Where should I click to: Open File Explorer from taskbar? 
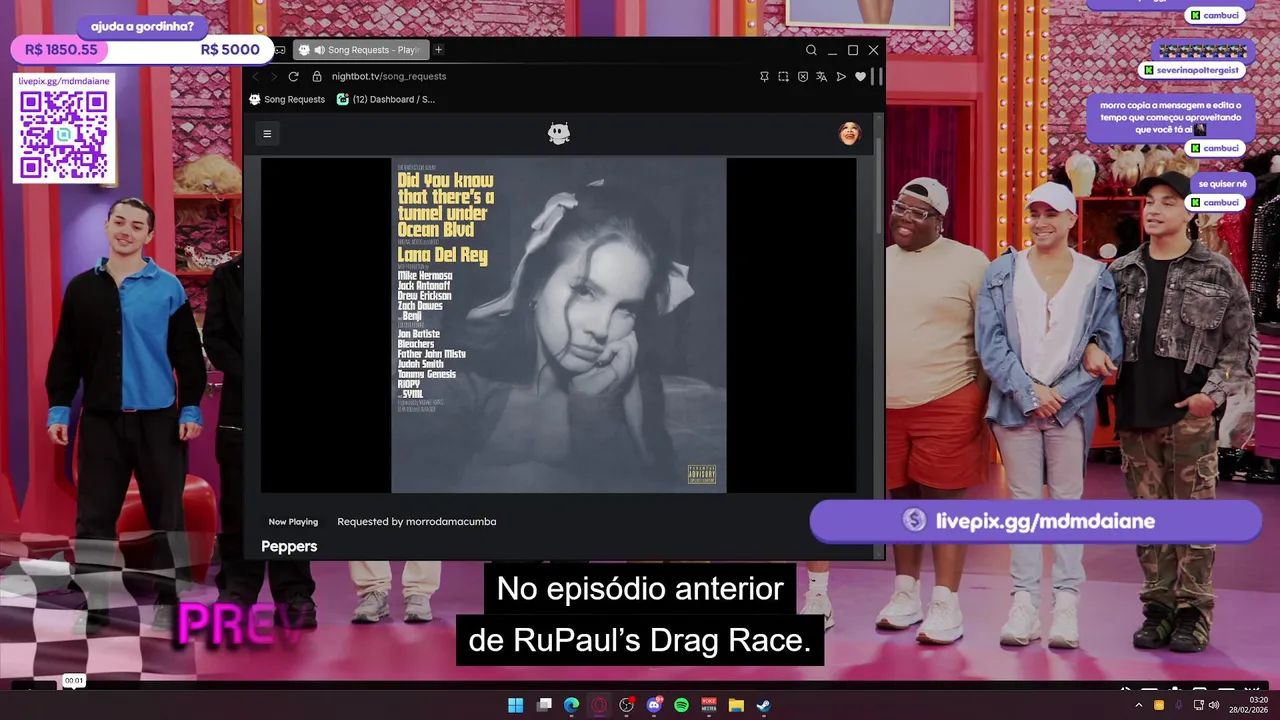736,705
